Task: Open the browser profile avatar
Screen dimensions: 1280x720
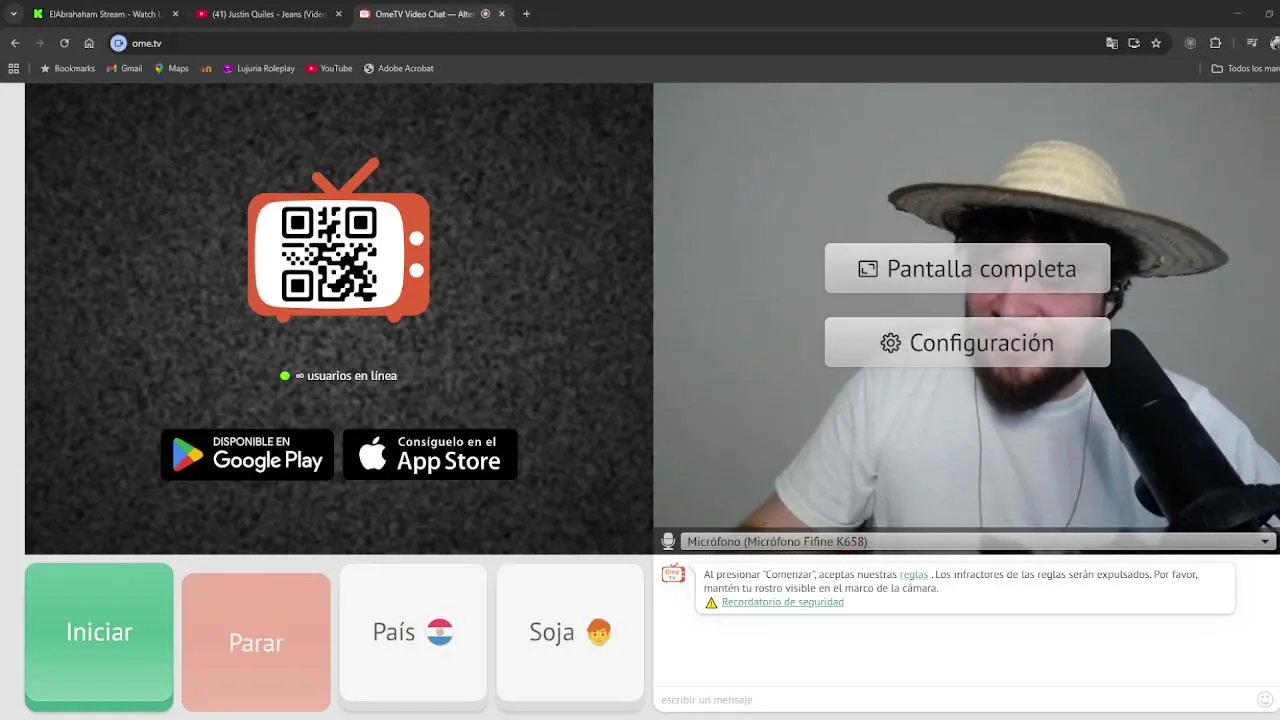Action: (1275, 43)
